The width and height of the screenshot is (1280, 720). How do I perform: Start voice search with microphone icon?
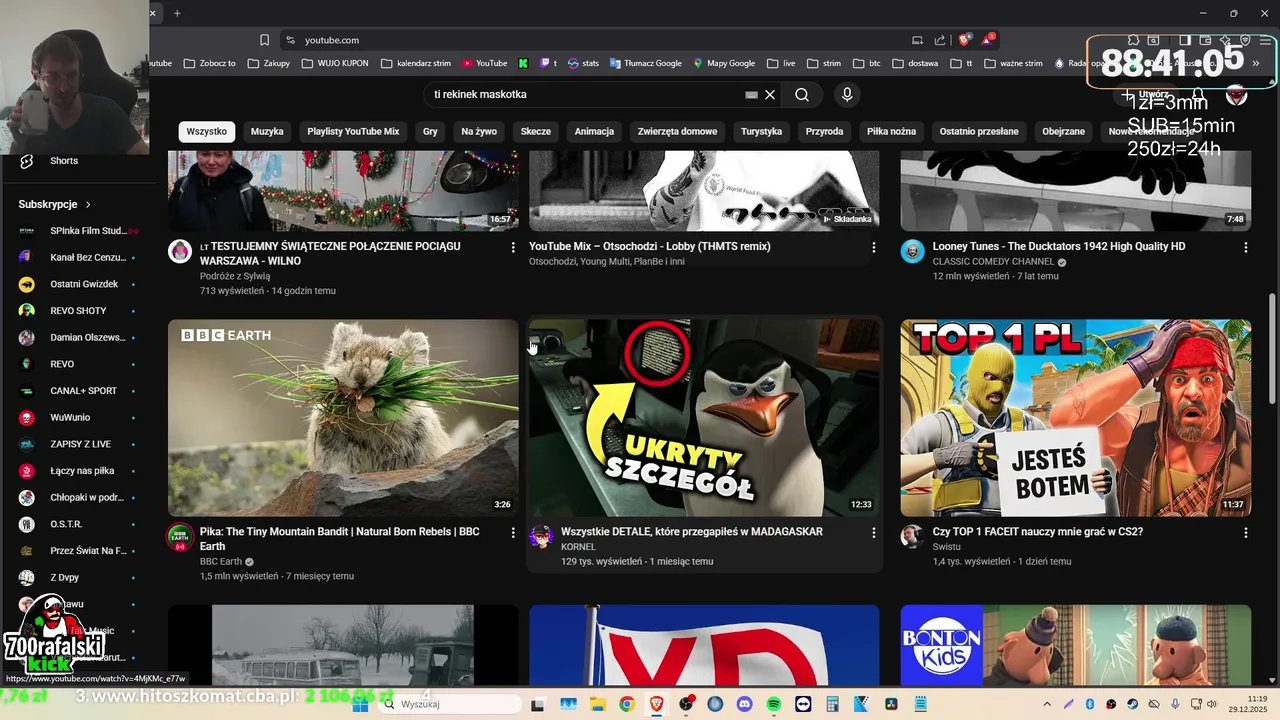click(847, 95)
